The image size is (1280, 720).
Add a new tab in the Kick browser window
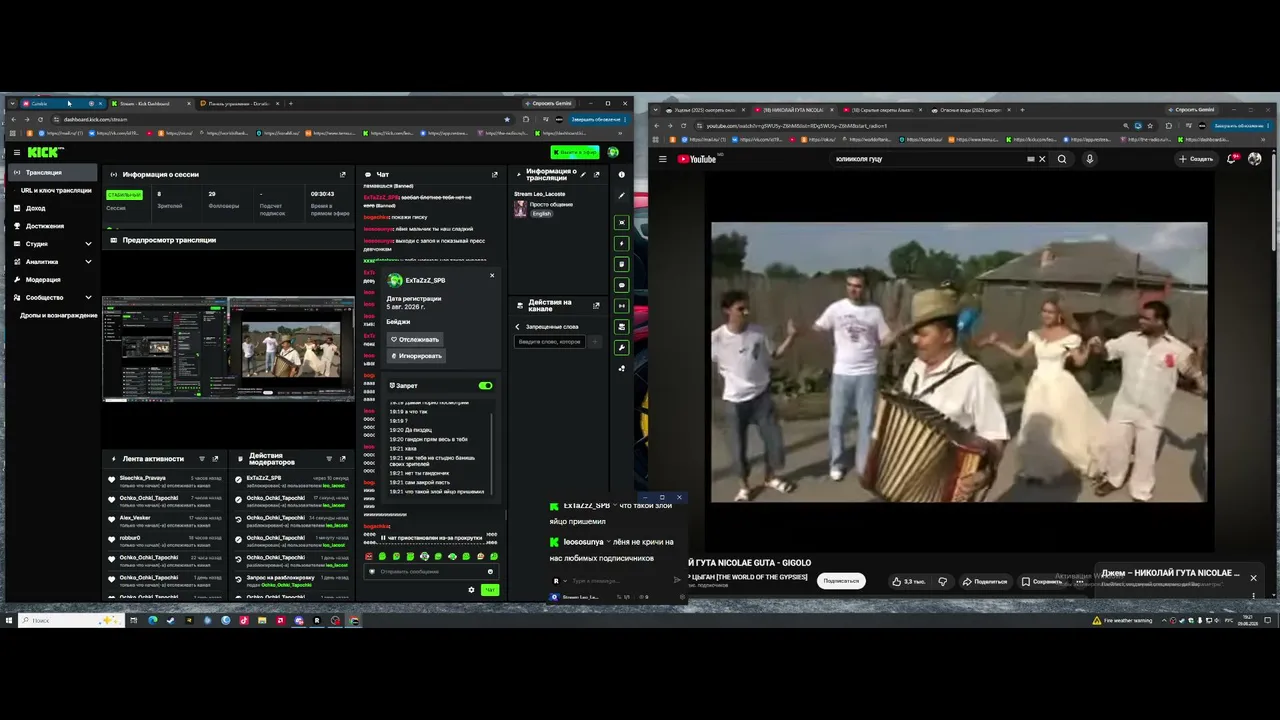(x=291, y=103)
